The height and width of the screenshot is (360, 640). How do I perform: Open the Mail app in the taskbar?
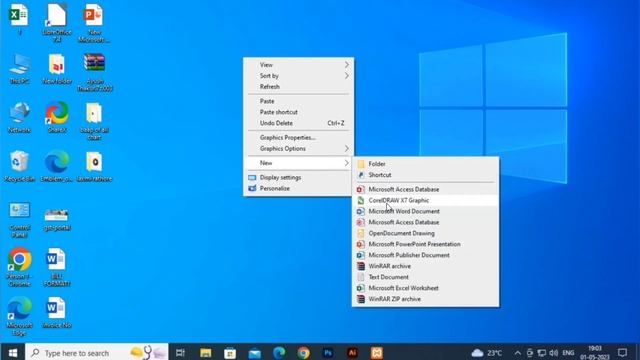[255, 353]
